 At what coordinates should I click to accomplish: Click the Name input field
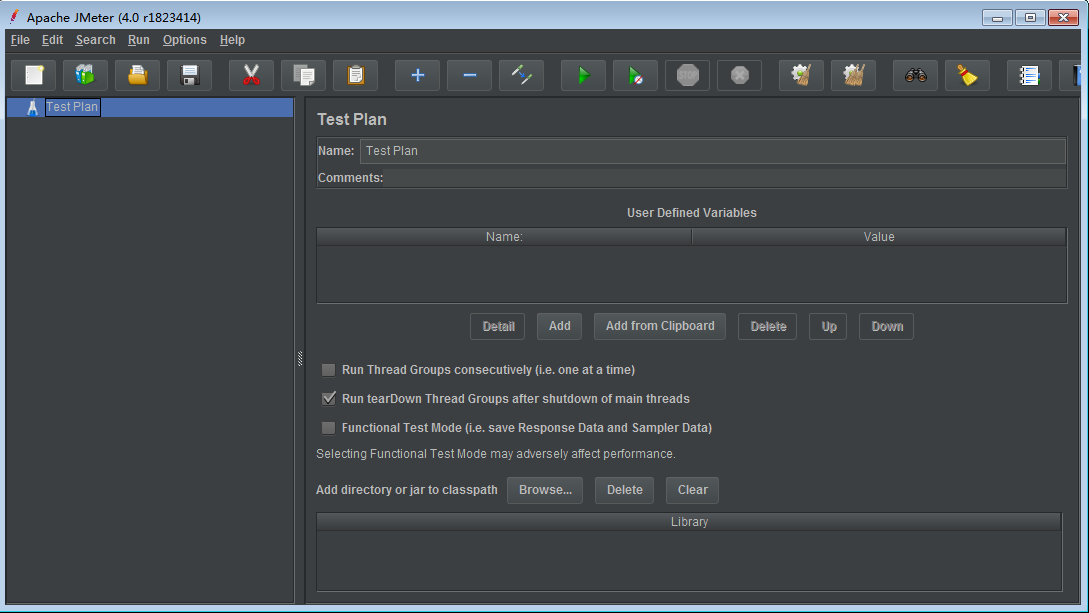point(713,151)
